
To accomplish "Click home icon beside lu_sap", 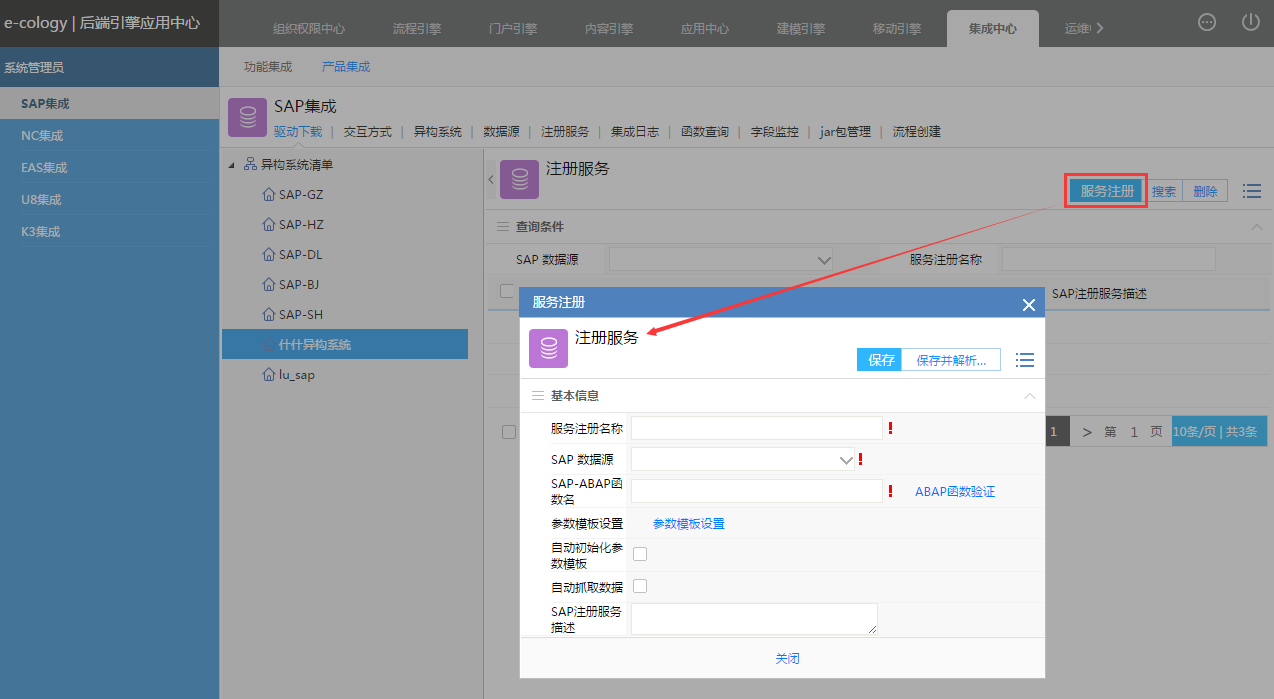I will coord(268,375).
